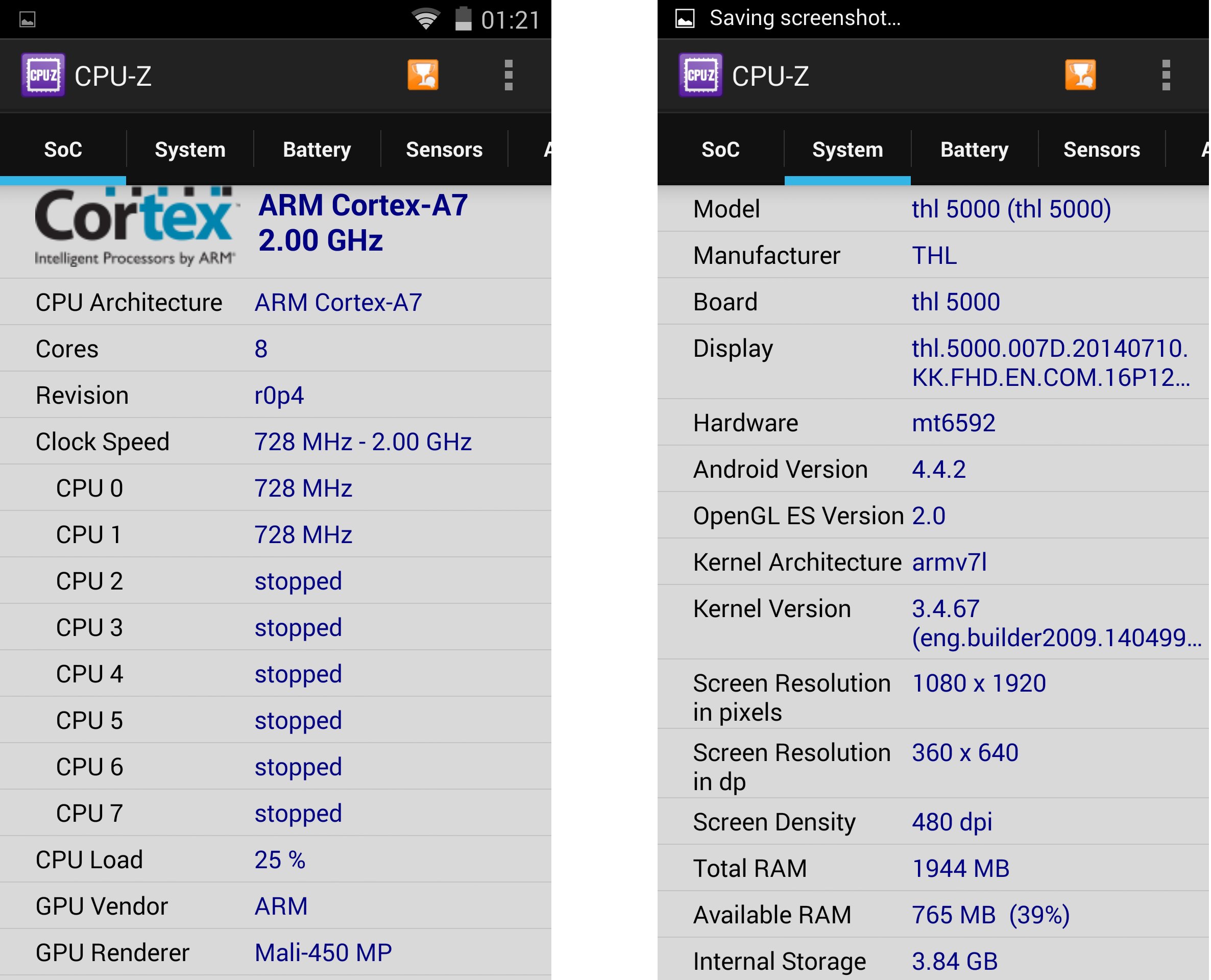Tap CPU-Z app logo on right screen

[700, 75]
